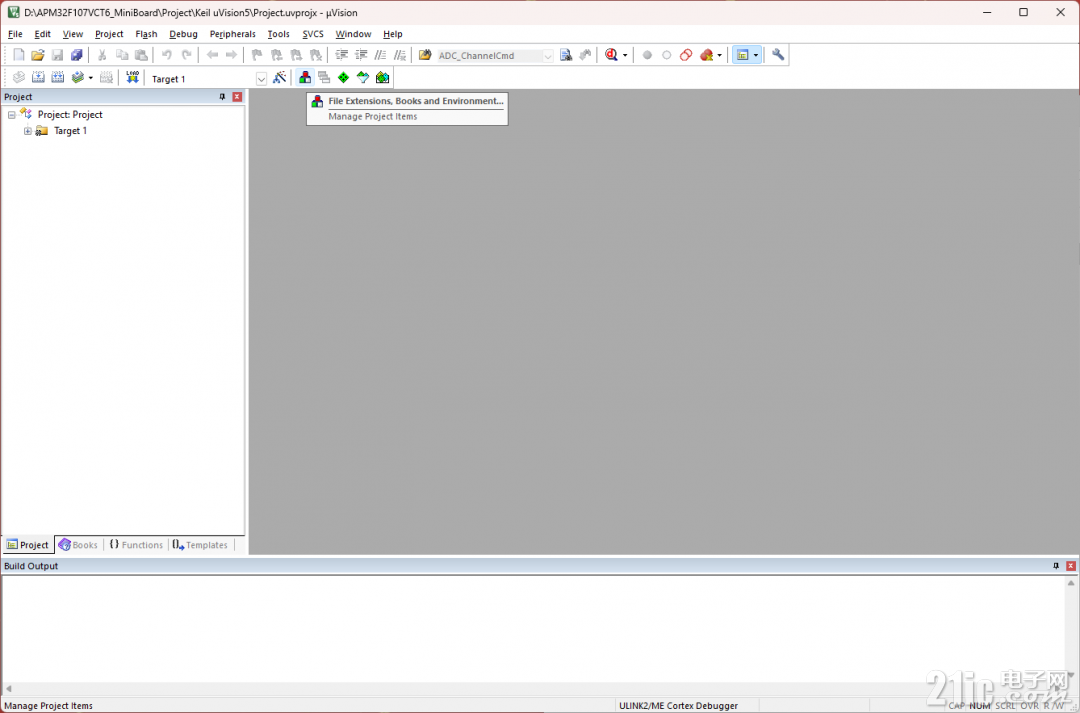Open the Peripherals menu
The image size is (1080, 713).
233,34
